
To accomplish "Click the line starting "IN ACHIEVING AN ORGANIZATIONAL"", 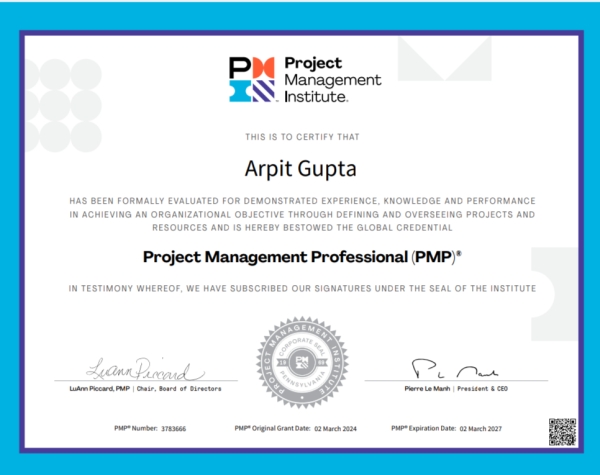I will pyautogui.click(x=302, y=214).
